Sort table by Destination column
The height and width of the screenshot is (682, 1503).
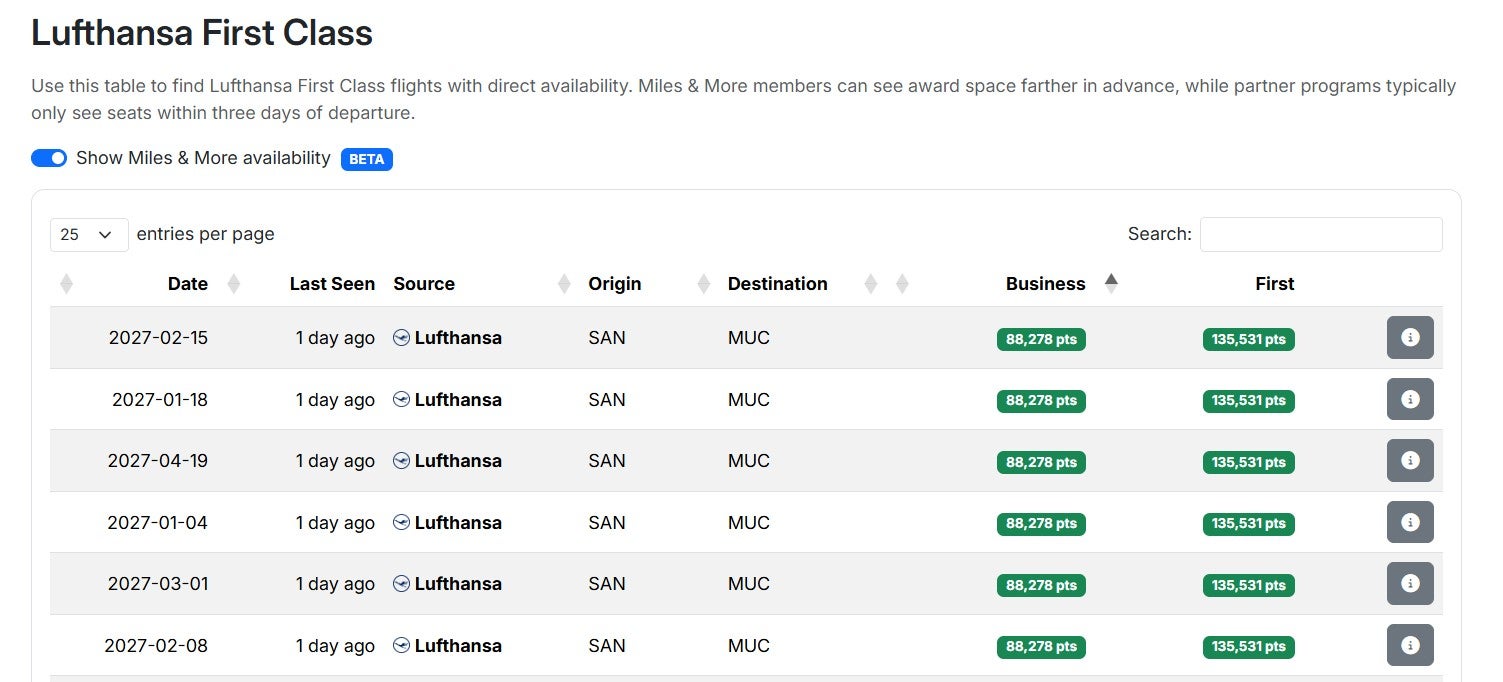point(777,284)
